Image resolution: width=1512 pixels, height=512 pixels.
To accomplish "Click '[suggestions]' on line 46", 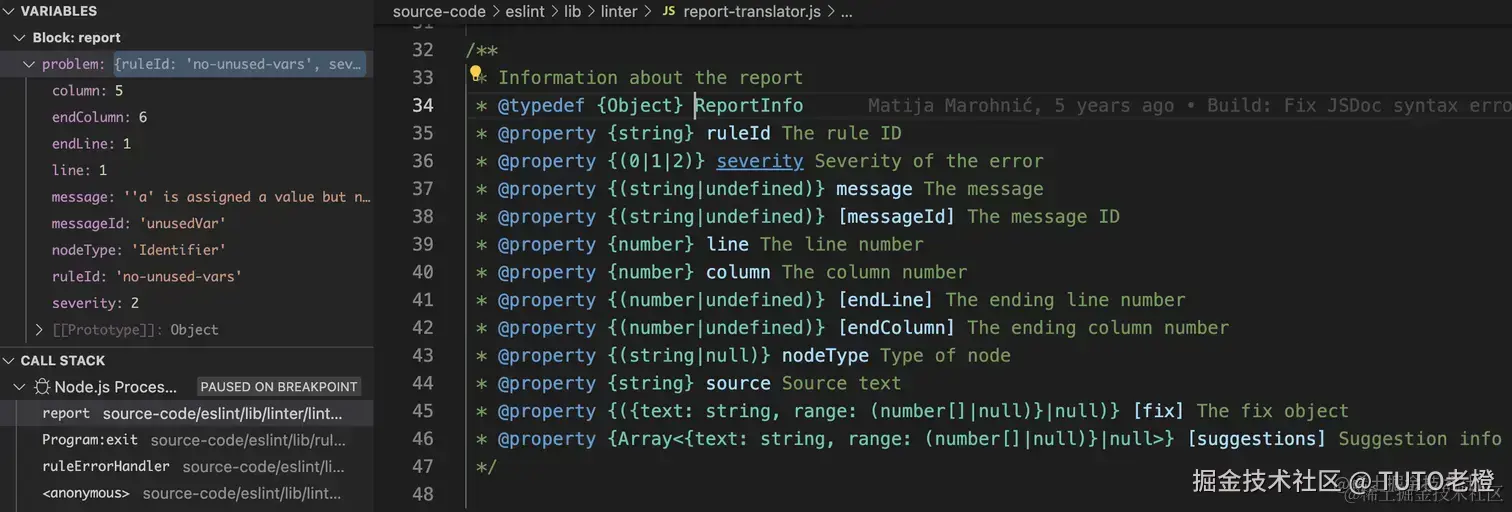I will tap(1256, 439).
